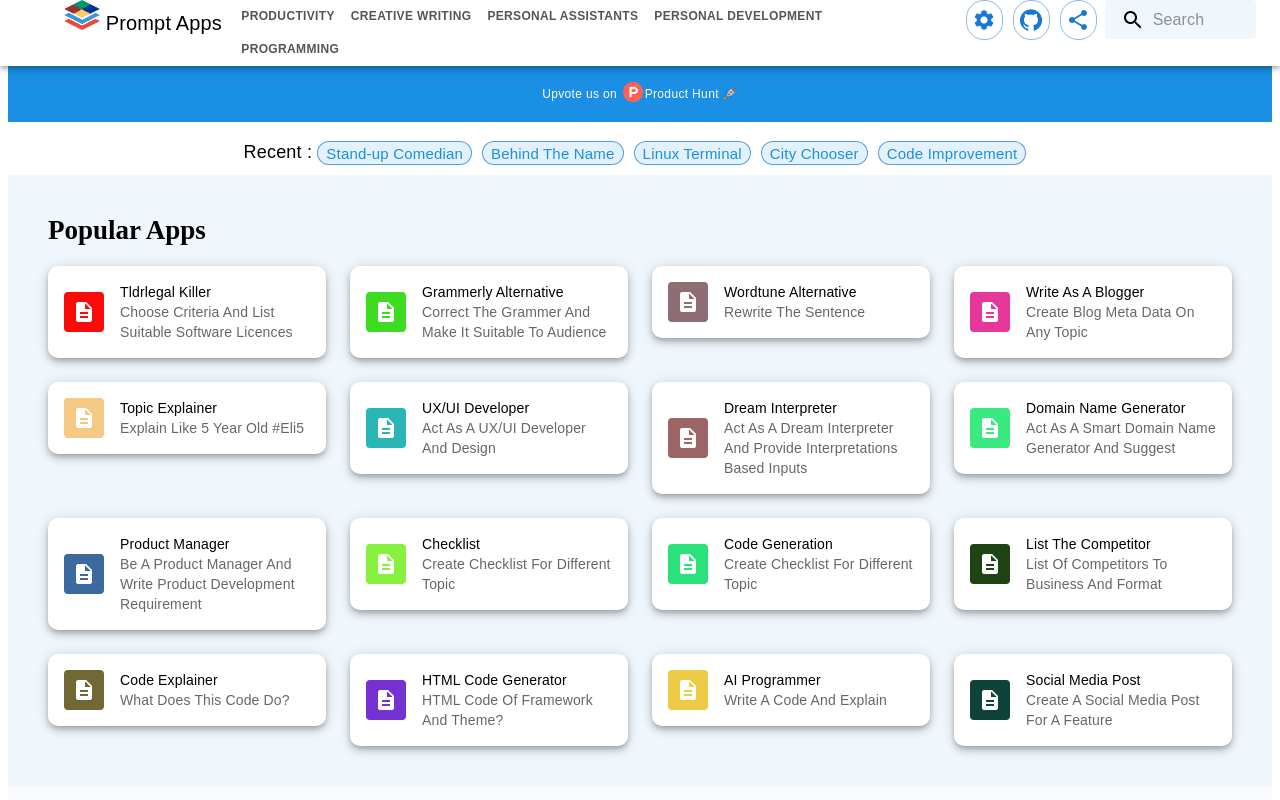Open Topic Explainer app title
The height and width of the screenshot is (800, 1280).
(x=168, y=408)
